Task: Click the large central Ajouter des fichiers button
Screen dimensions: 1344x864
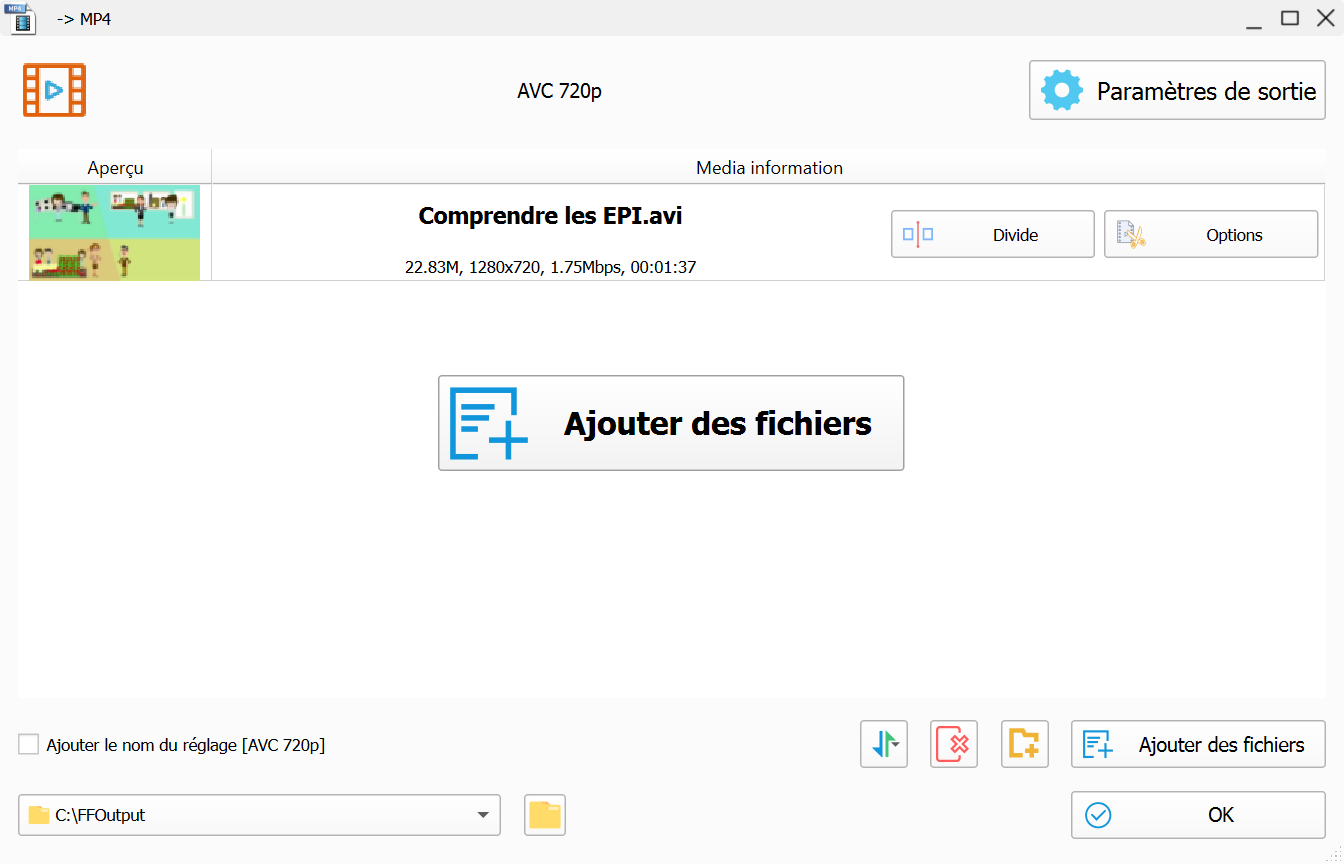Action: click(x=670, y=423)
